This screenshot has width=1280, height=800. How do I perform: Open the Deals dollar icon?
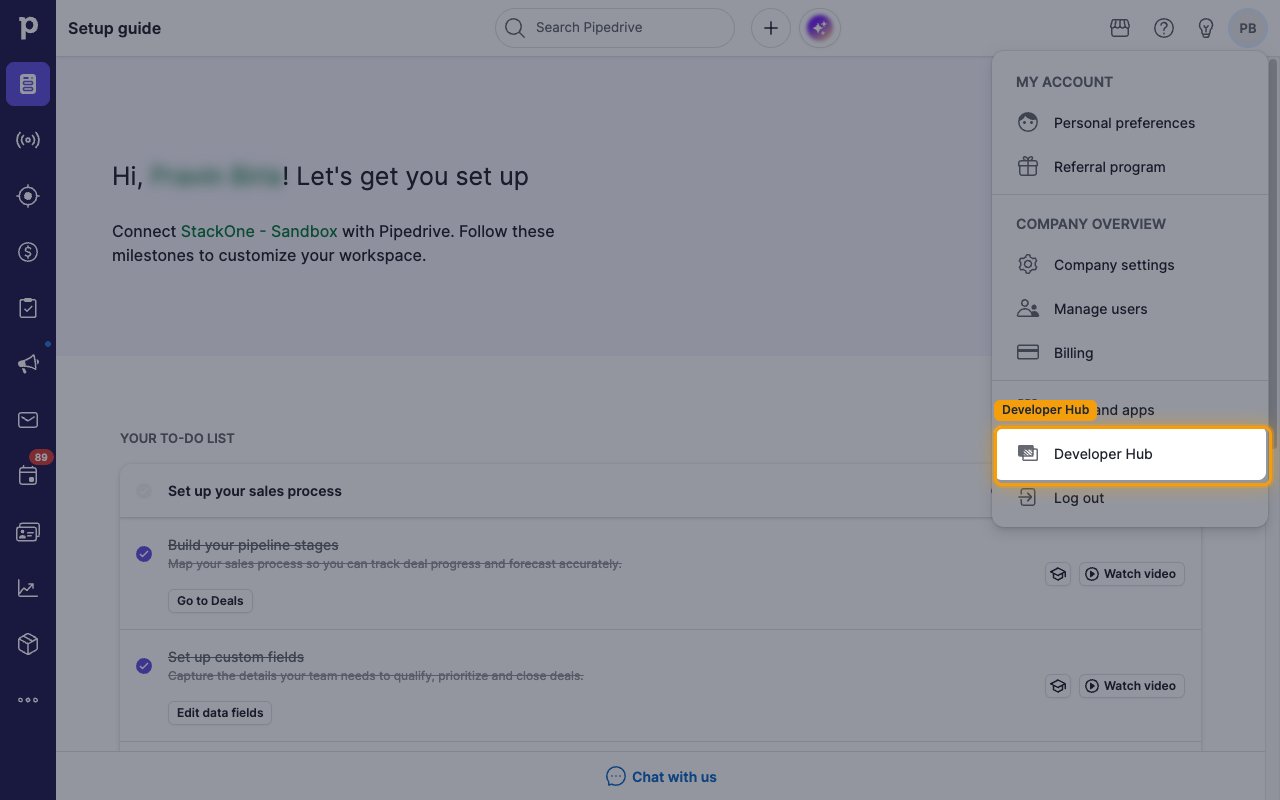pyautogui.click(x=28, y=252)
